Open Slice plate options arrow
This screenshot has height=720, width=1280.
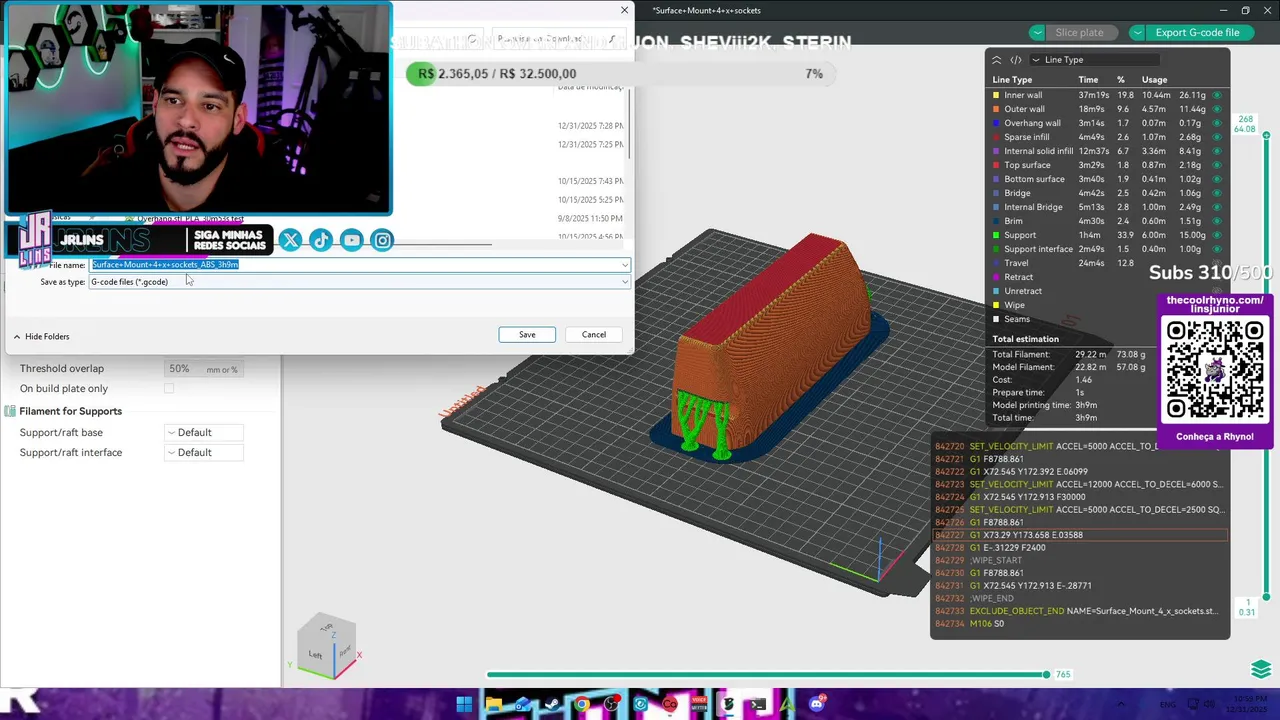tap(1038, 32)
